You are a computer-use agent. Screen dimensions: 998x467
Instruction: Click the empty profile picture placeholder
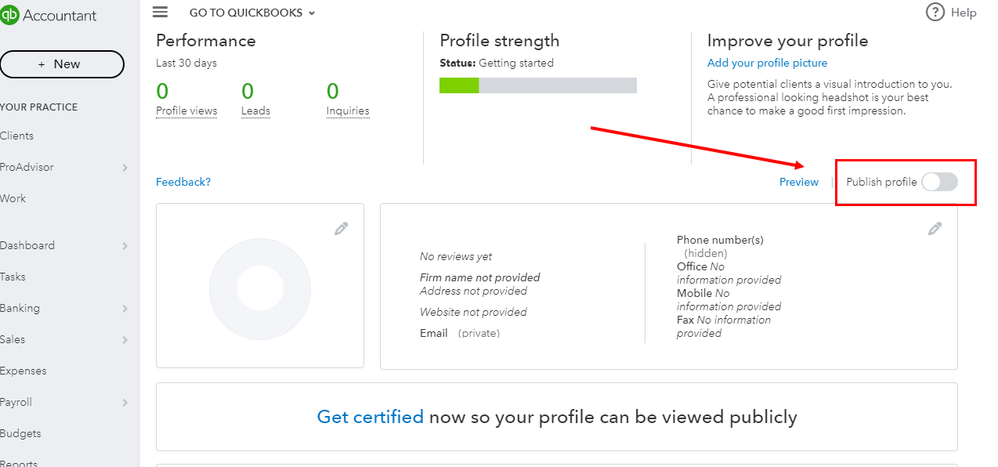(260, 289)
